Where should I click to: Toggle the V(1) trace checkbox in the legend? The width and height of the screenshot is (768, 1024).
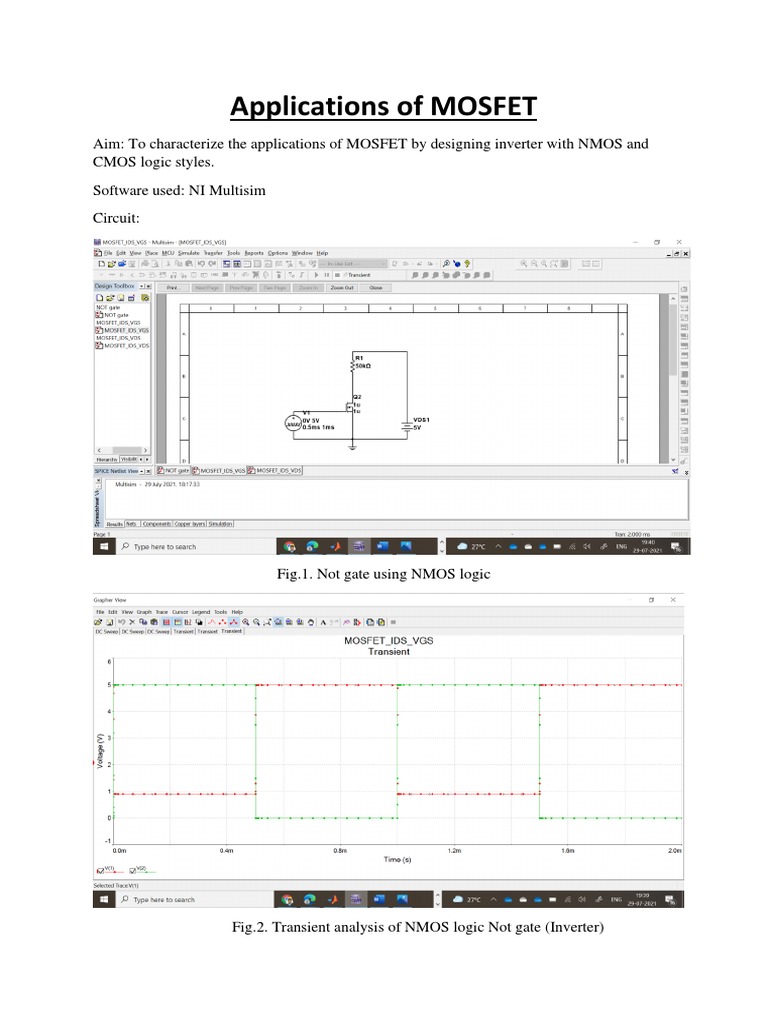pyautogui.click(x=101, y=871)
